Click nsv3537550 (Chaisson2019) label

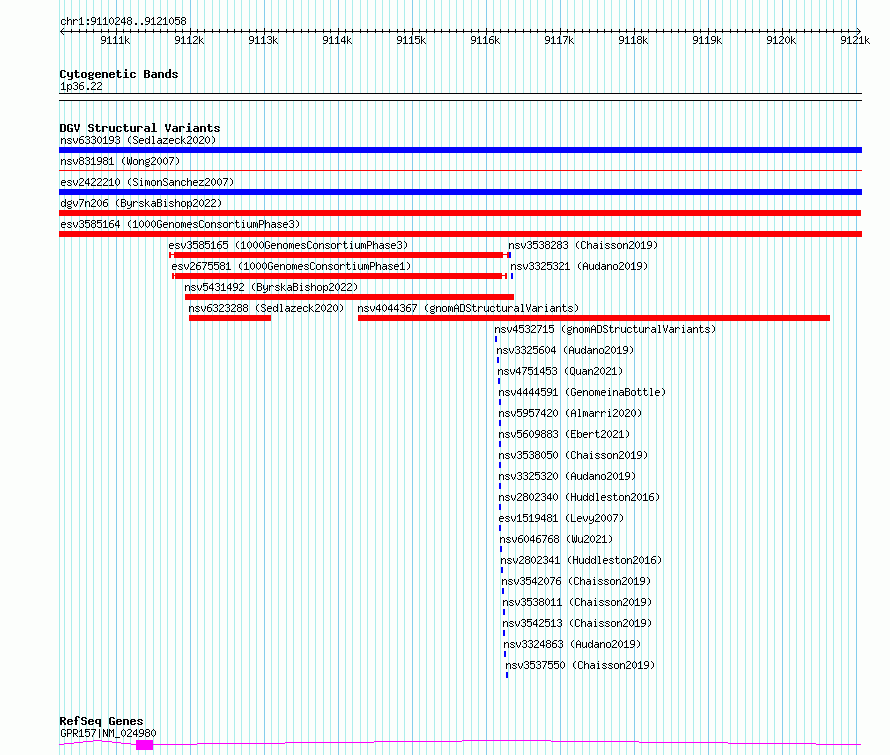580,665
